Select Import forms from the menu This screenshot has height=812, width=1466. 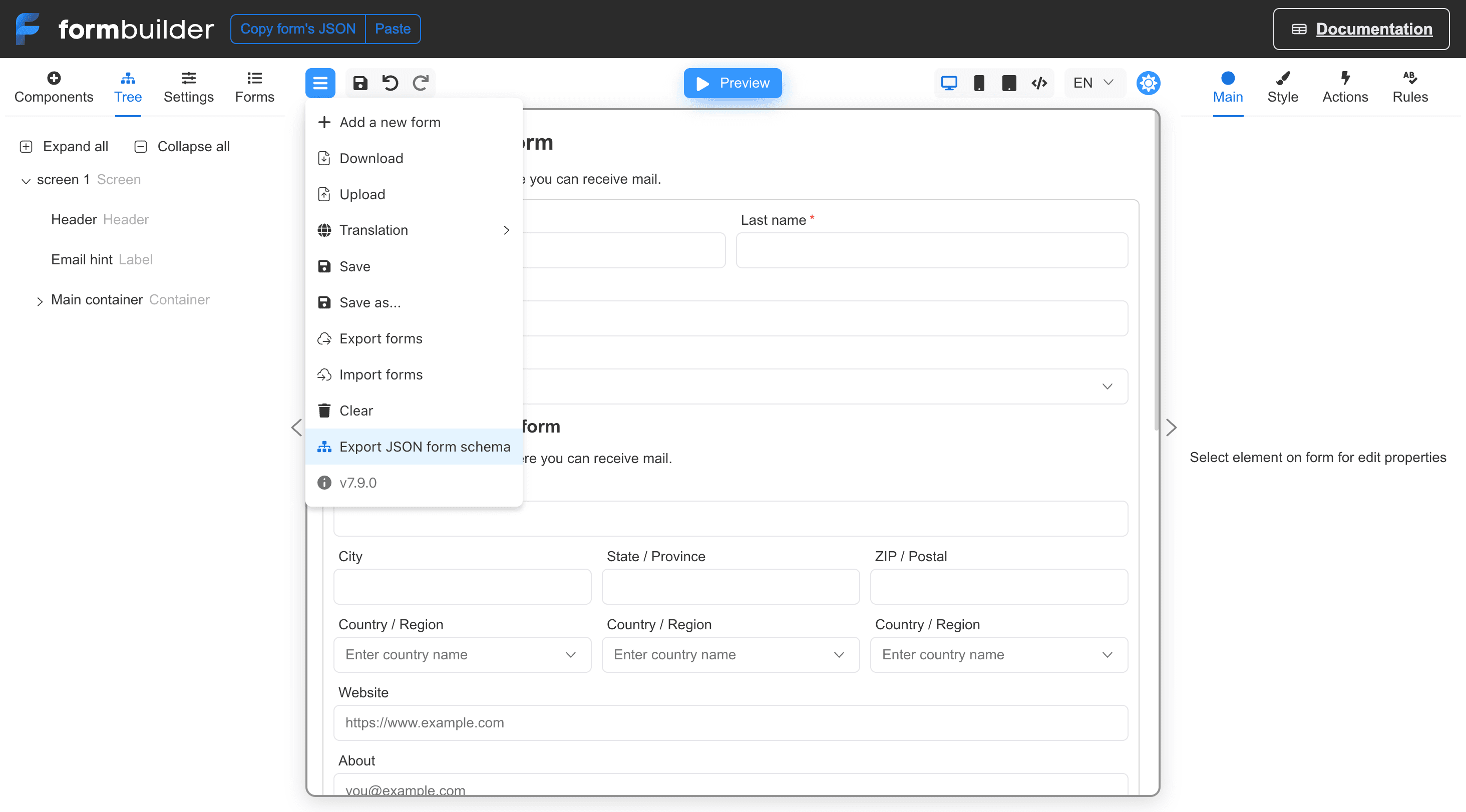[381, 374]
